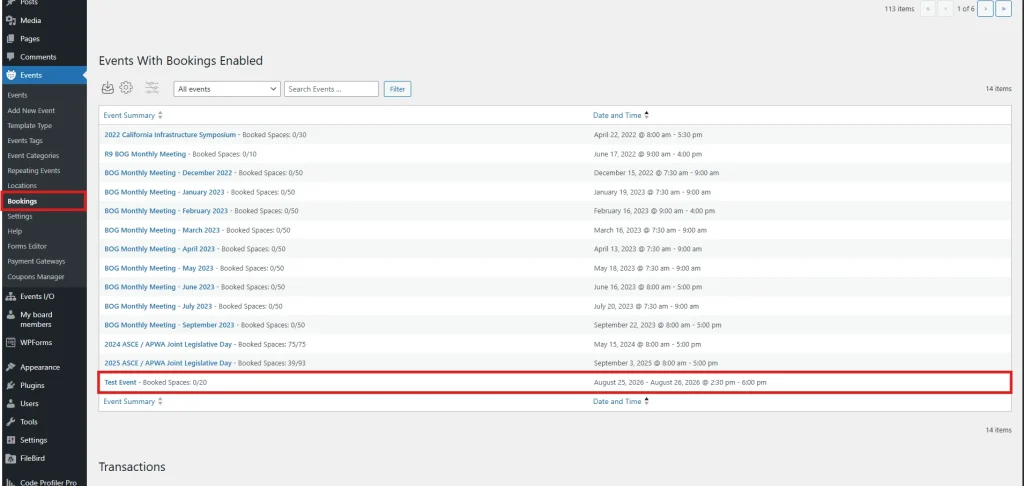The image size is (1024, 486).
Task: Open BOG Monthly Meeting - June 2023
Action: (159, 287)
